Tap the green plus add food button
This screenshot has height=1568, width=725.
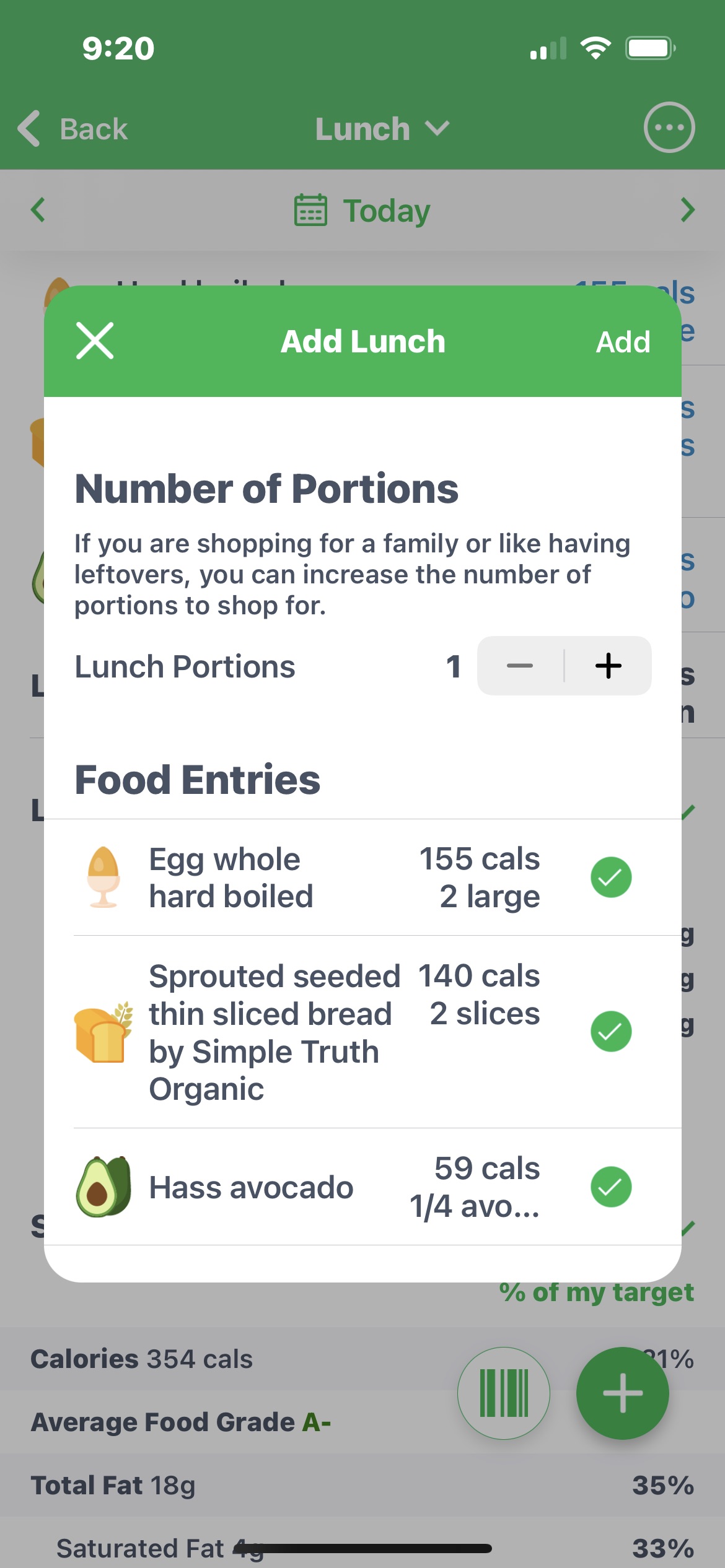(622, 1393)
